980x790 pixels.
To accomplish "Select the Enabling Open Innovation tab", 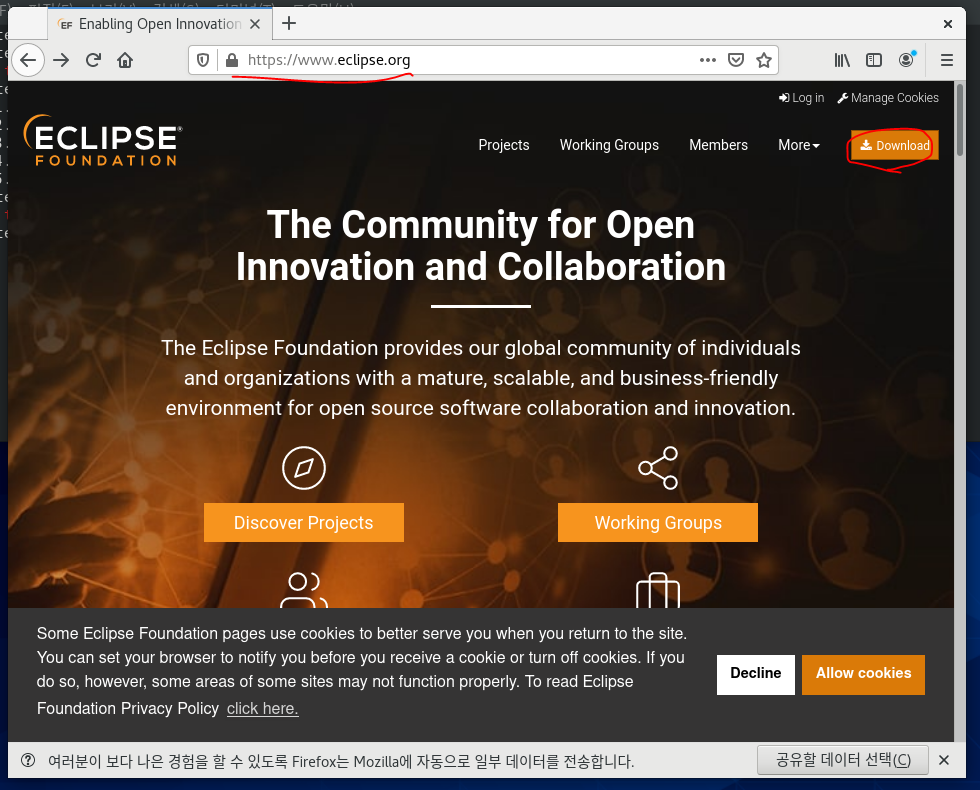I will pos(159,24).
